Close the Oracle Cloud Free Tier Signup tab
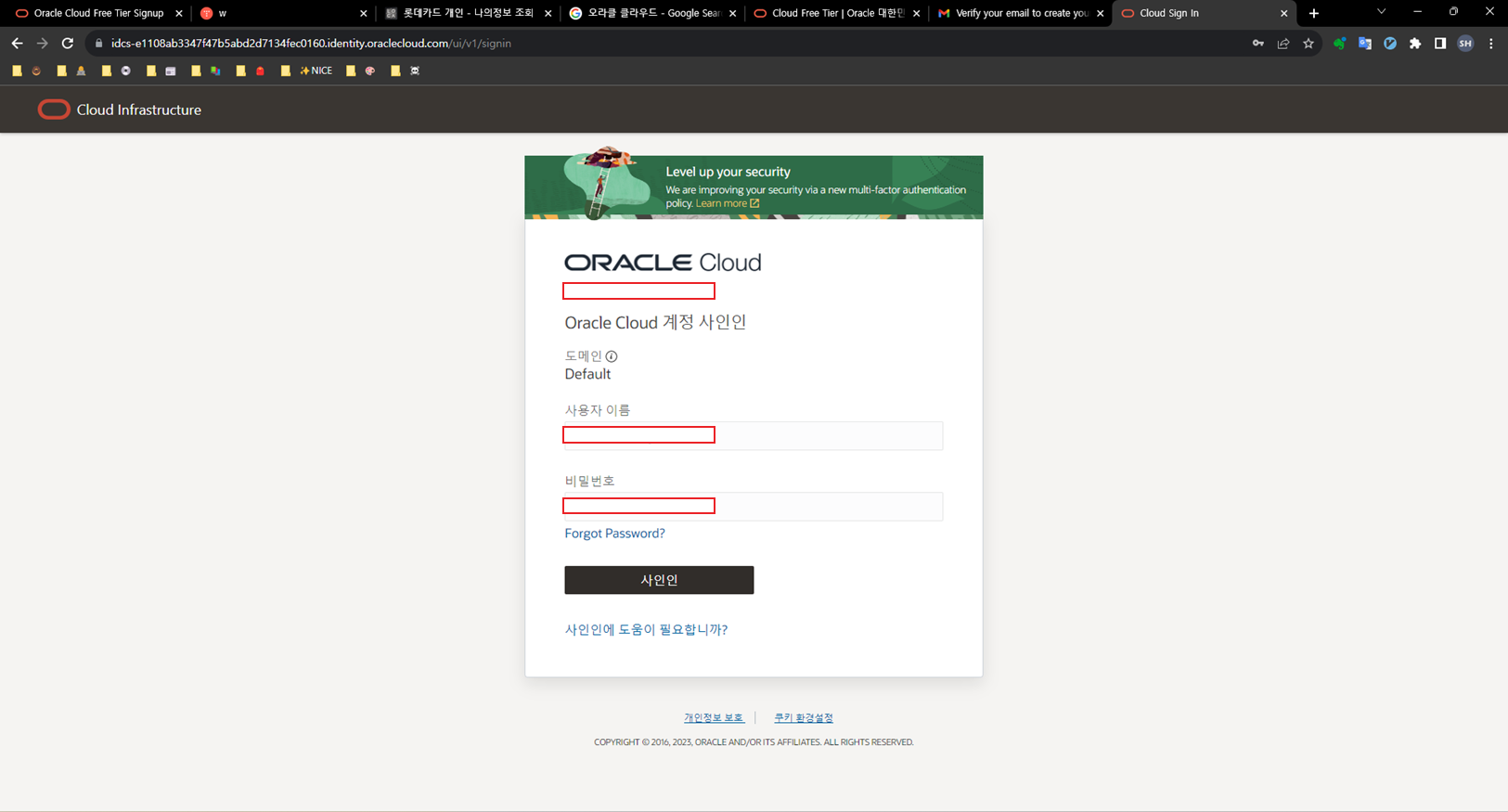This screenshot has height=812, width=1508. point(179,13)
